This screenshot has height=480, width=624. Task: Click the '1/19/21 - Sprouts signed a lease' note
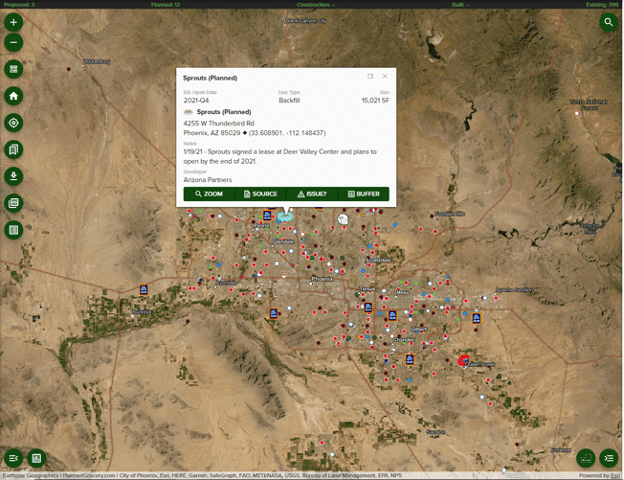[280, 156]
